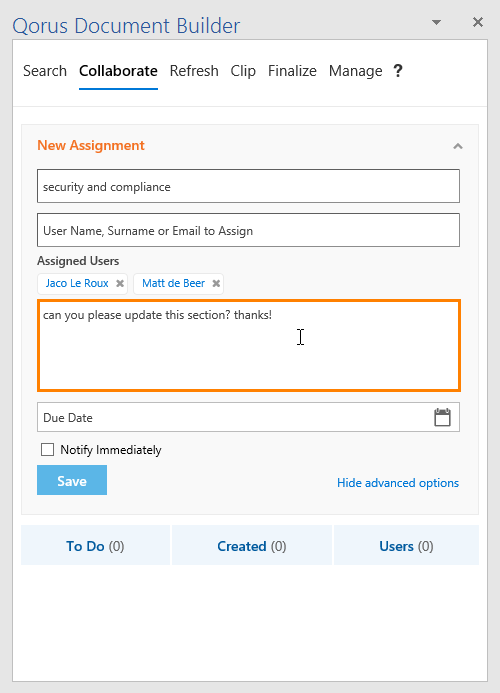Open the Refresh tab

(x=194, y=71)
